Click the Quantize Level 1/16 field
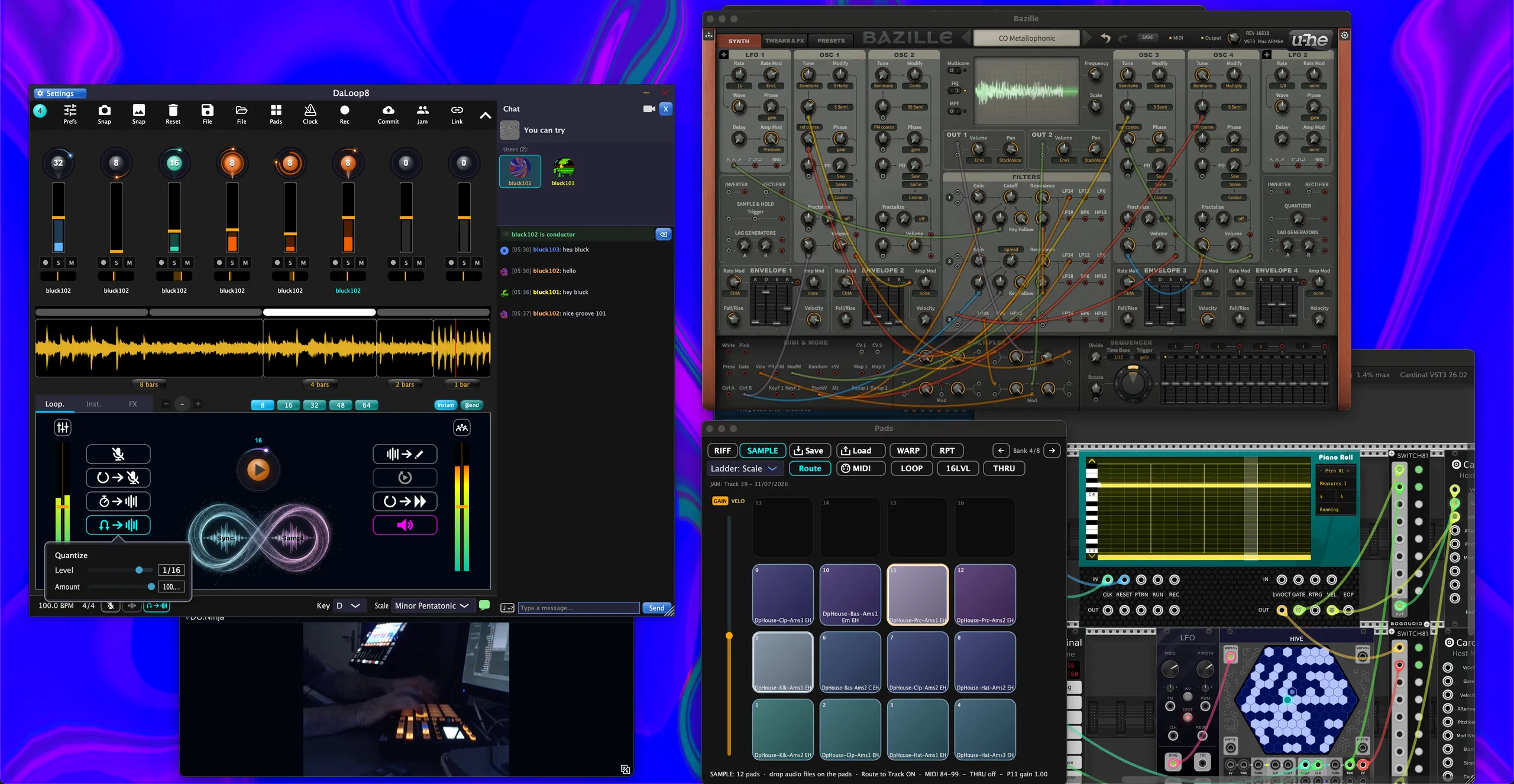This screenshot has width=1514, height=784. [x=172, y=570]
